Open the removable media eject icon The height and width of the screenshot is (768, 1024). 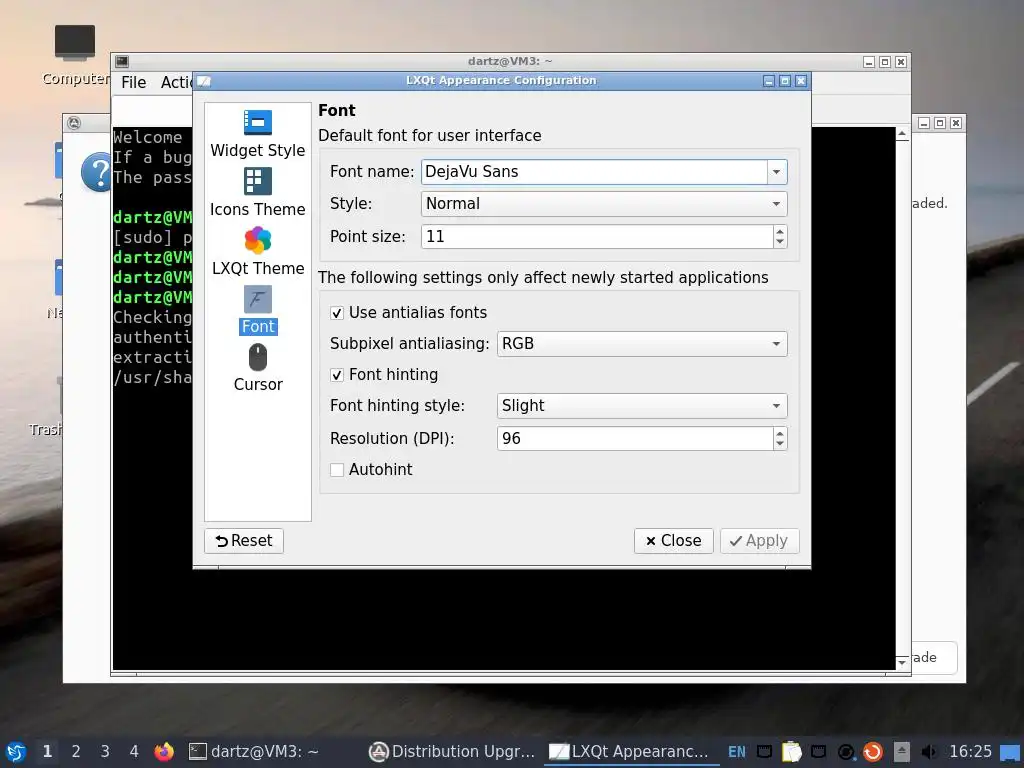[901, 752]
